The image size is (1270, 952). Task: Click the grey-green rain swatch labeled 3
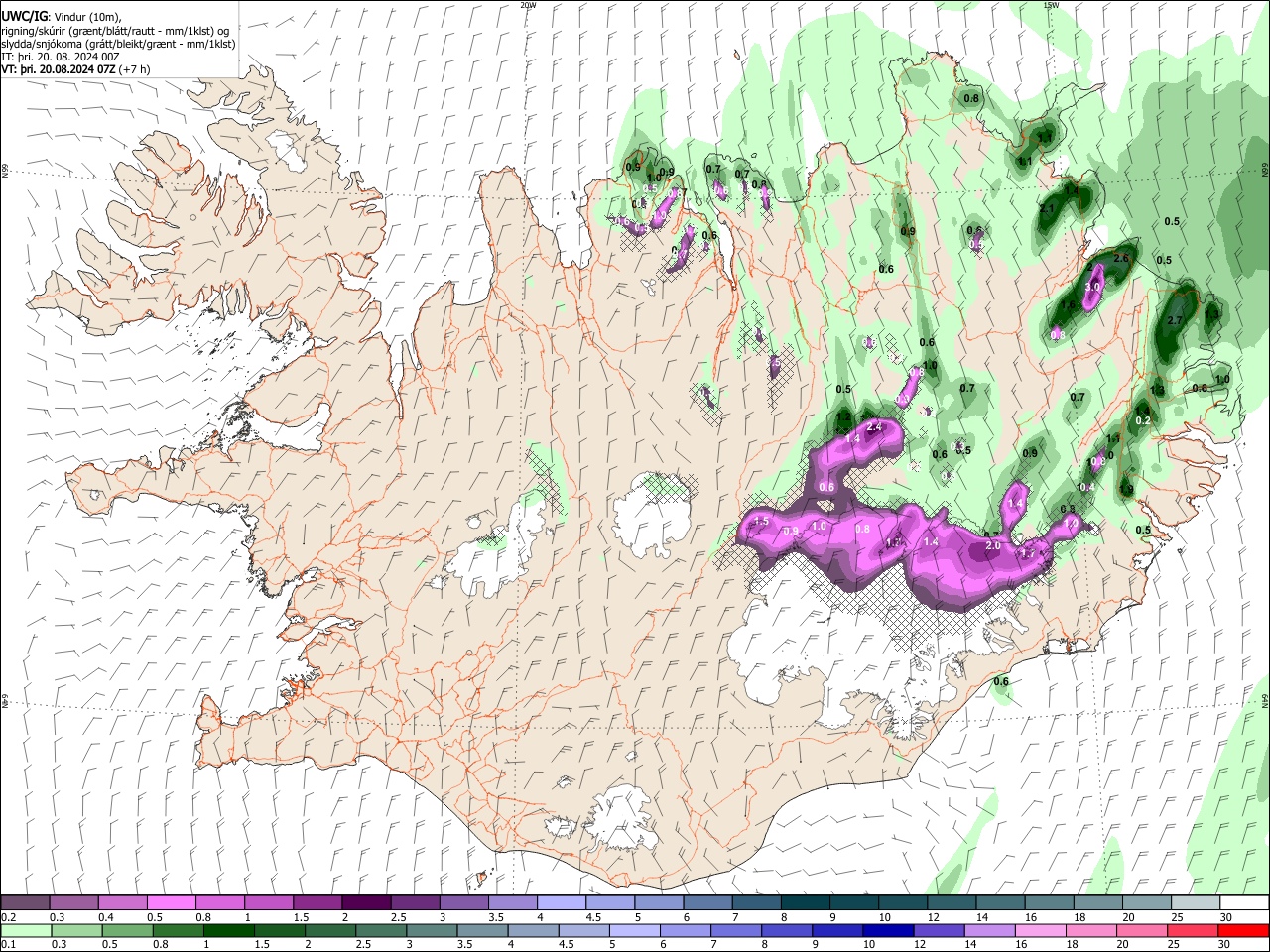point(431,930)
